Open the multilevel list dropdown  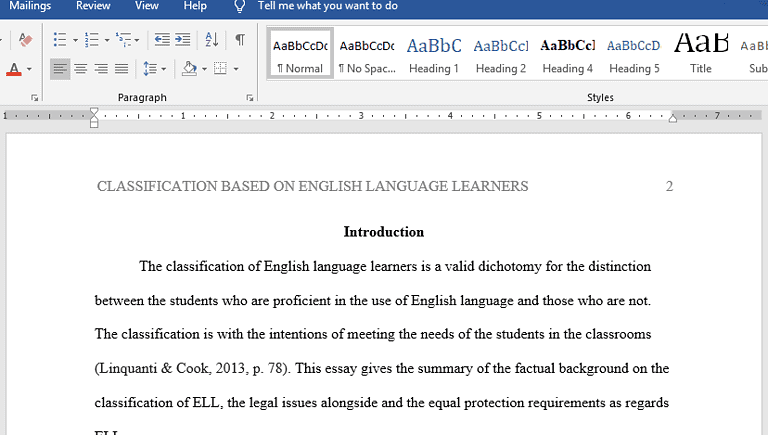[x=129, y=40]
